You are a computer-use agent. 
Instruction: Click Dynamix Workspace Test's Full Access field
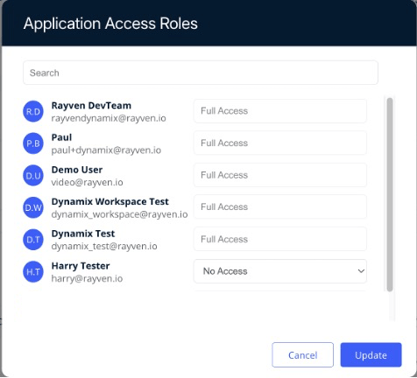[x=280, y=207]
